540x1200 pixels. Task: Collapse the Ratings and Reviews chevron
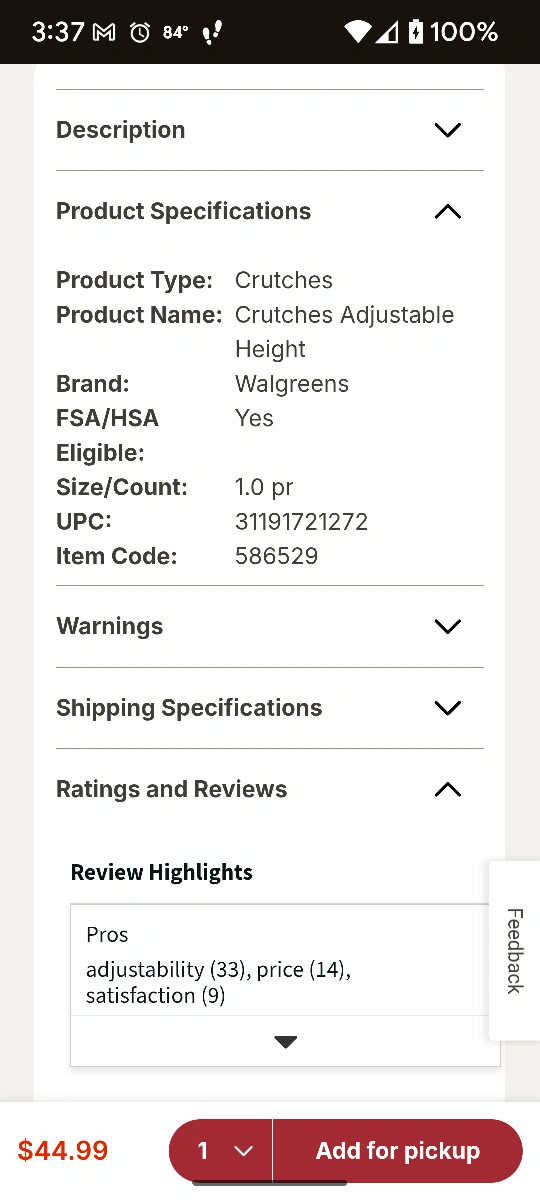(447, 790)
